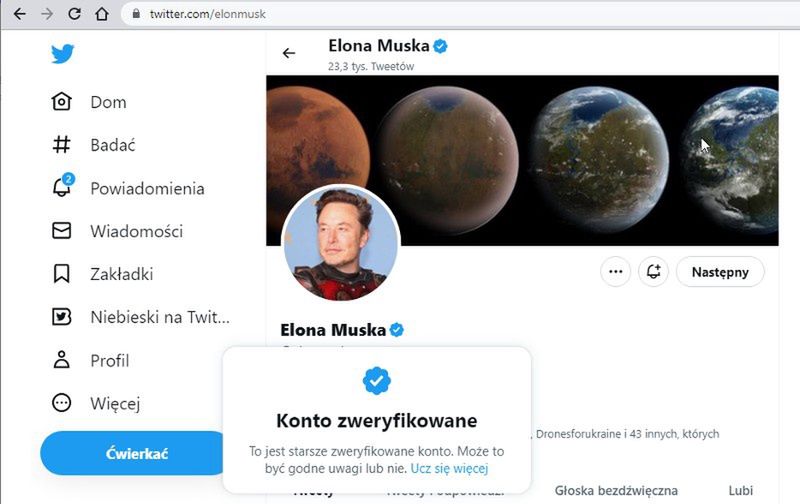Viewport: 800px width, 504px height.
Task: Open the three-dots profile options menu
Action: [x=615, y=271]
